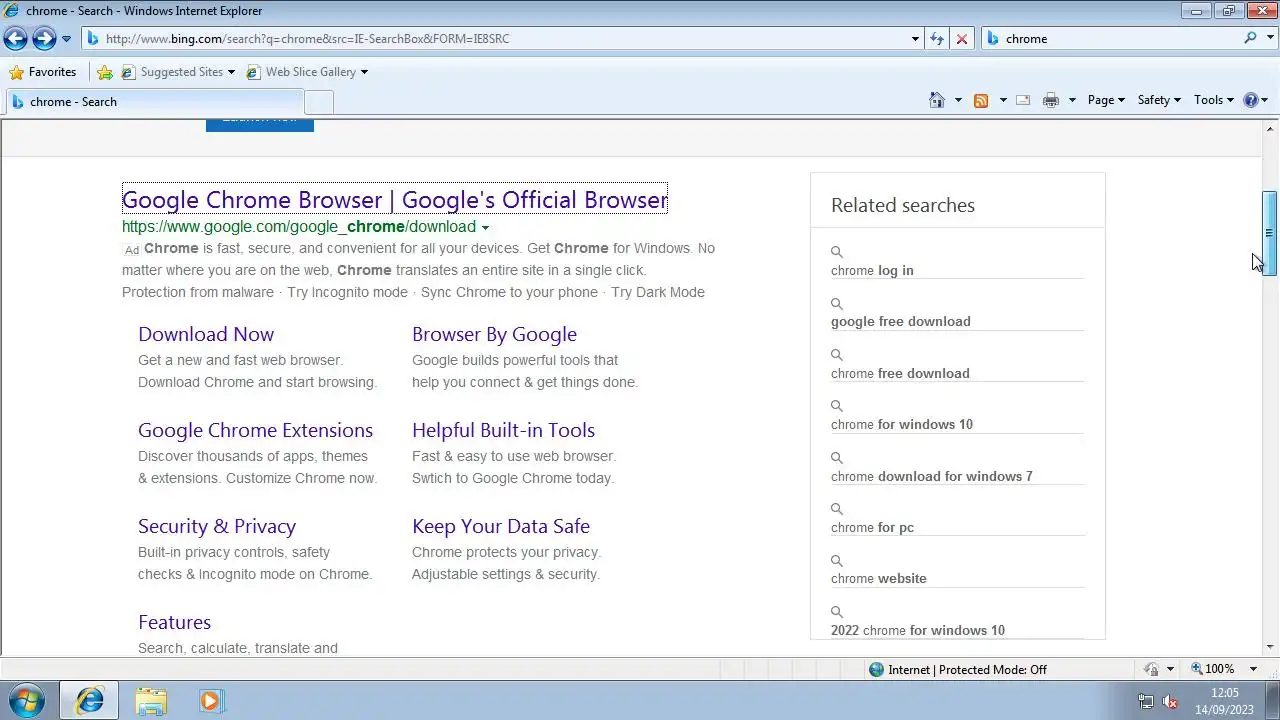Select related search 'chrome for pc'

point(872,528)
